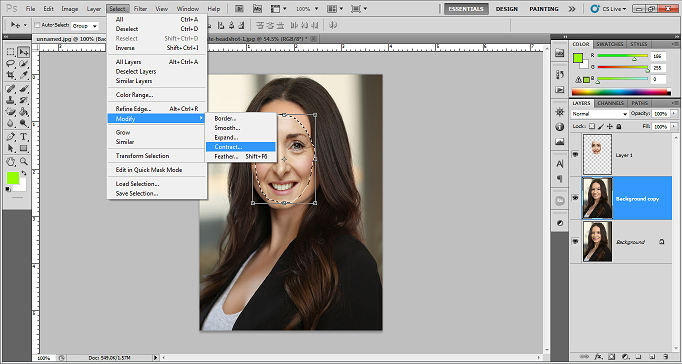Select the Dodge tool

click(x=23, y=123)
